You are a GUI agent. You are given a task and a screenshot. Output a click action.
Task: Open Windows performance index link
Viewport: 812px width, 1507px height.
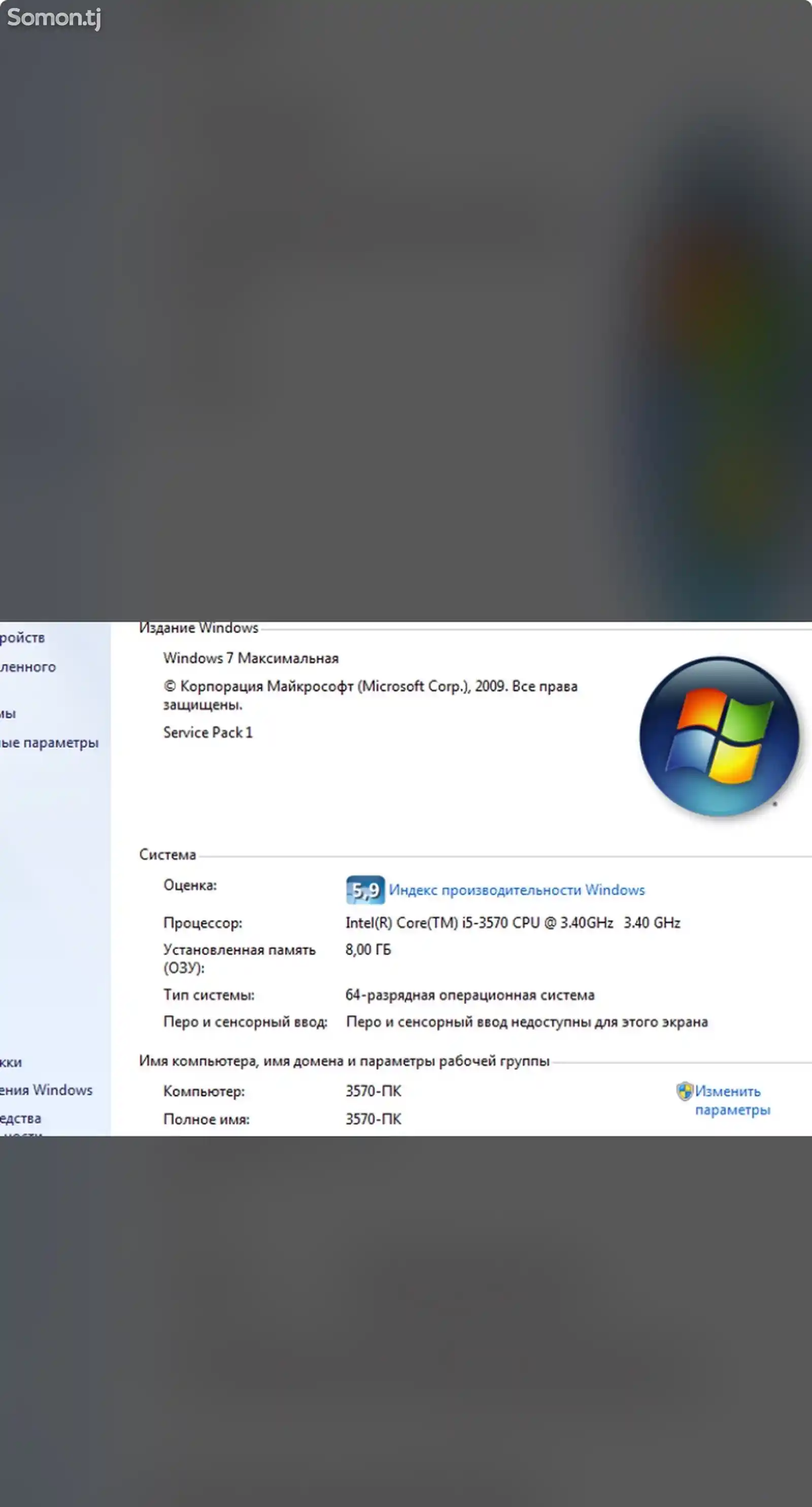click(x=517, y=890)
